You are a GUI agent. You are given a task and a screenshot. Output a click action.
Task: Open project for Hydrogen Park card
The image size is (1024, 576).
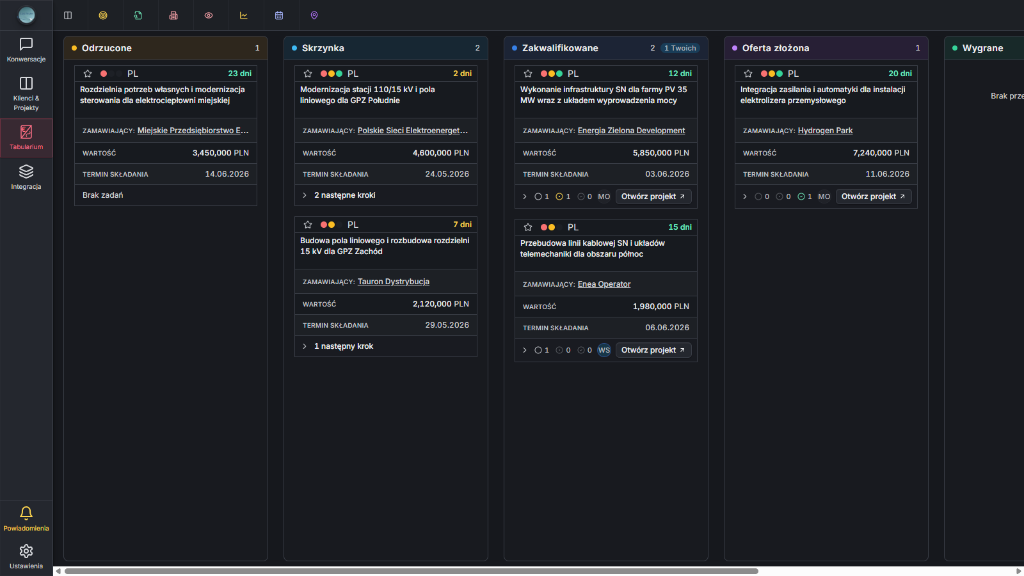click(873, 197)
